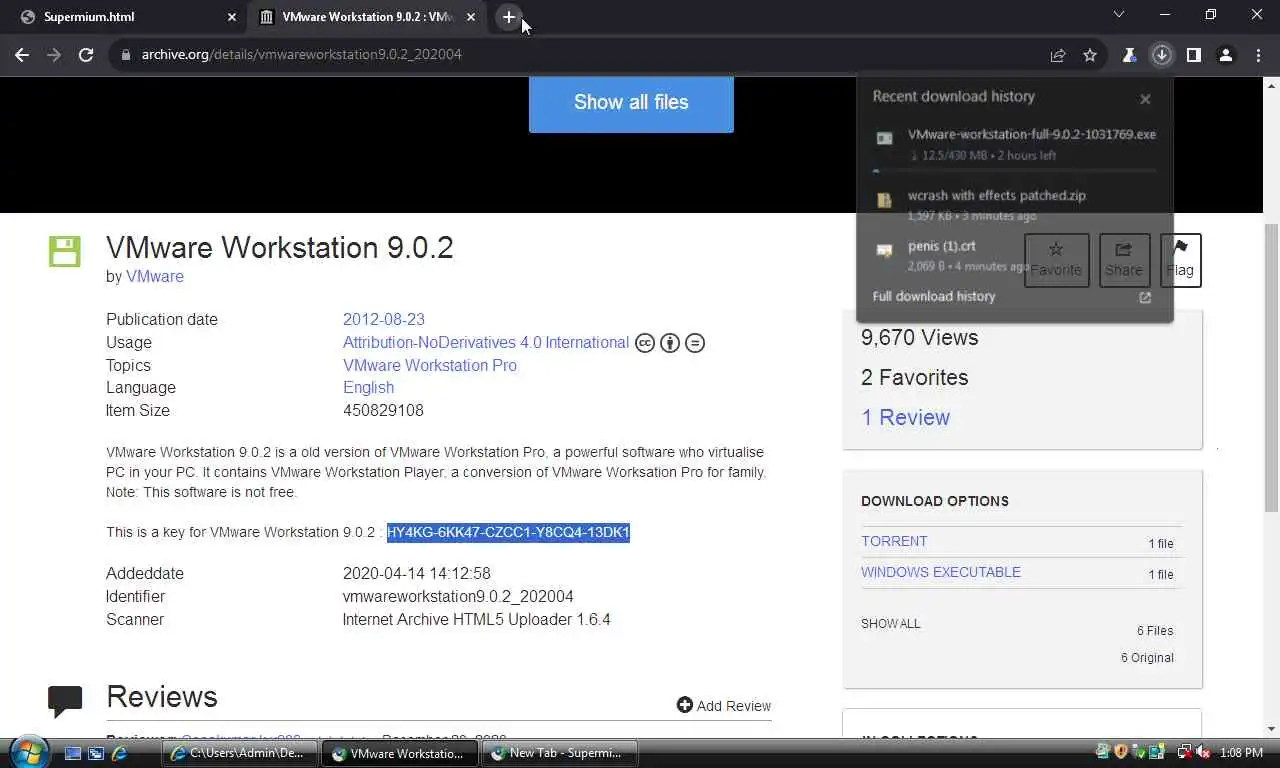
Task: Select the VMware Workstation 9.0.2 tab
Action: coord(366,17)
